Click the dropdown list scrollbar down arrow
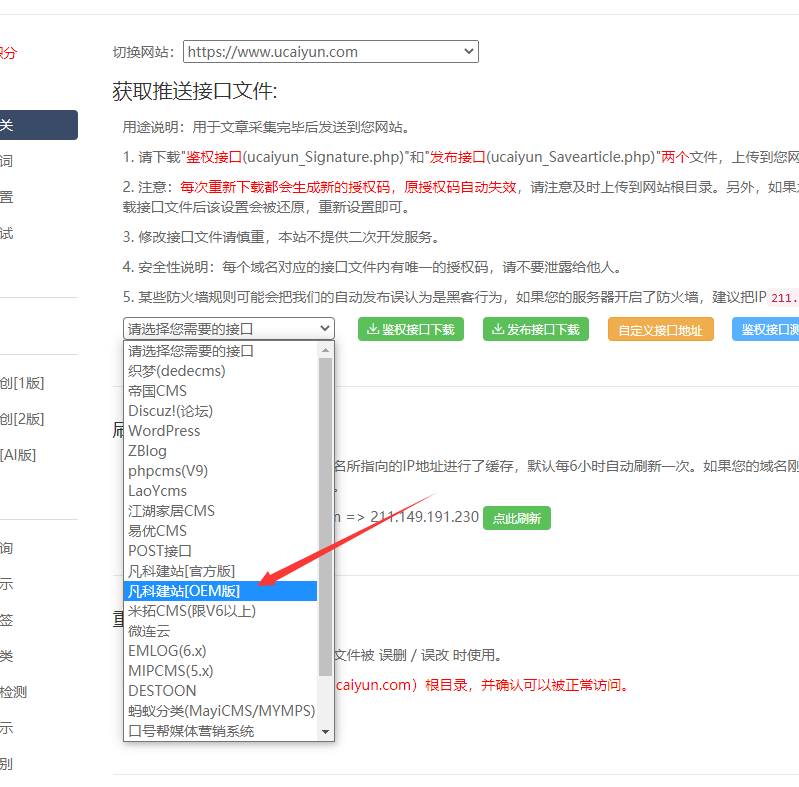The image size is (799, 787). click(325, 732)
